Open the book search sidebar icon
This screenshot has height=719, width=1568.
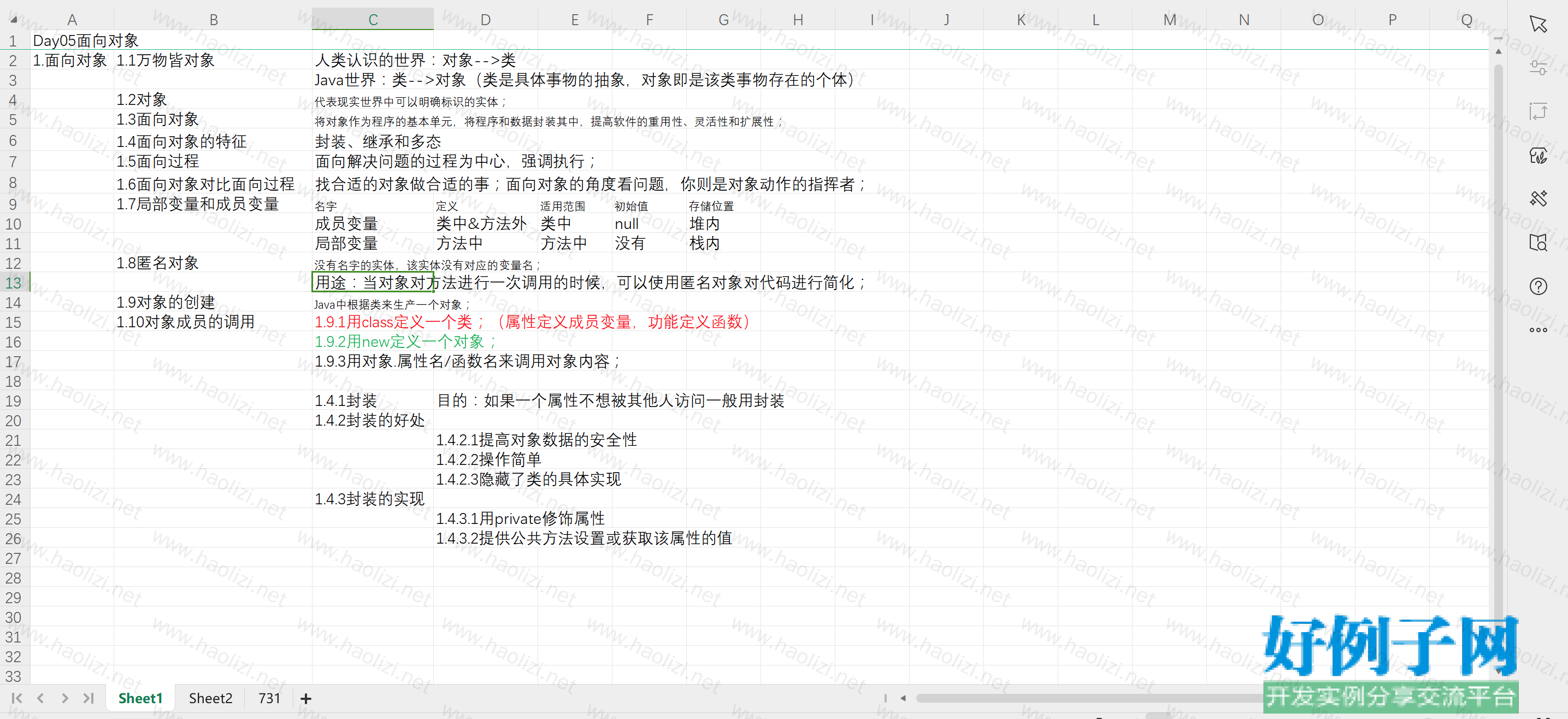pyautogui.click(x=1537, y=242)
